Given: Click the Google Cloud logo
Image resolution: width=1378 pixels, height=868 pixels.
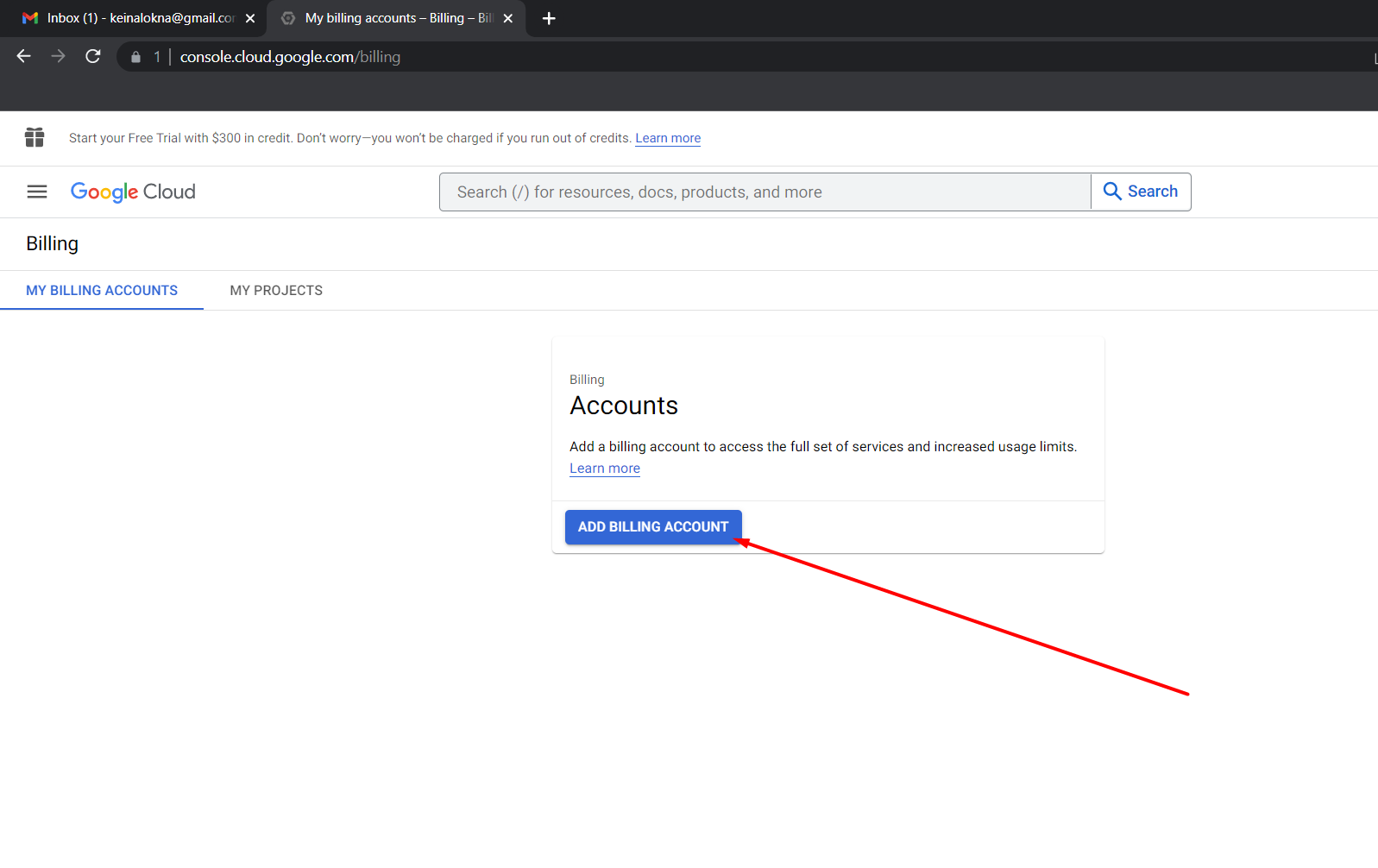Looking at the screenshot, I should [x=133, y=192].
